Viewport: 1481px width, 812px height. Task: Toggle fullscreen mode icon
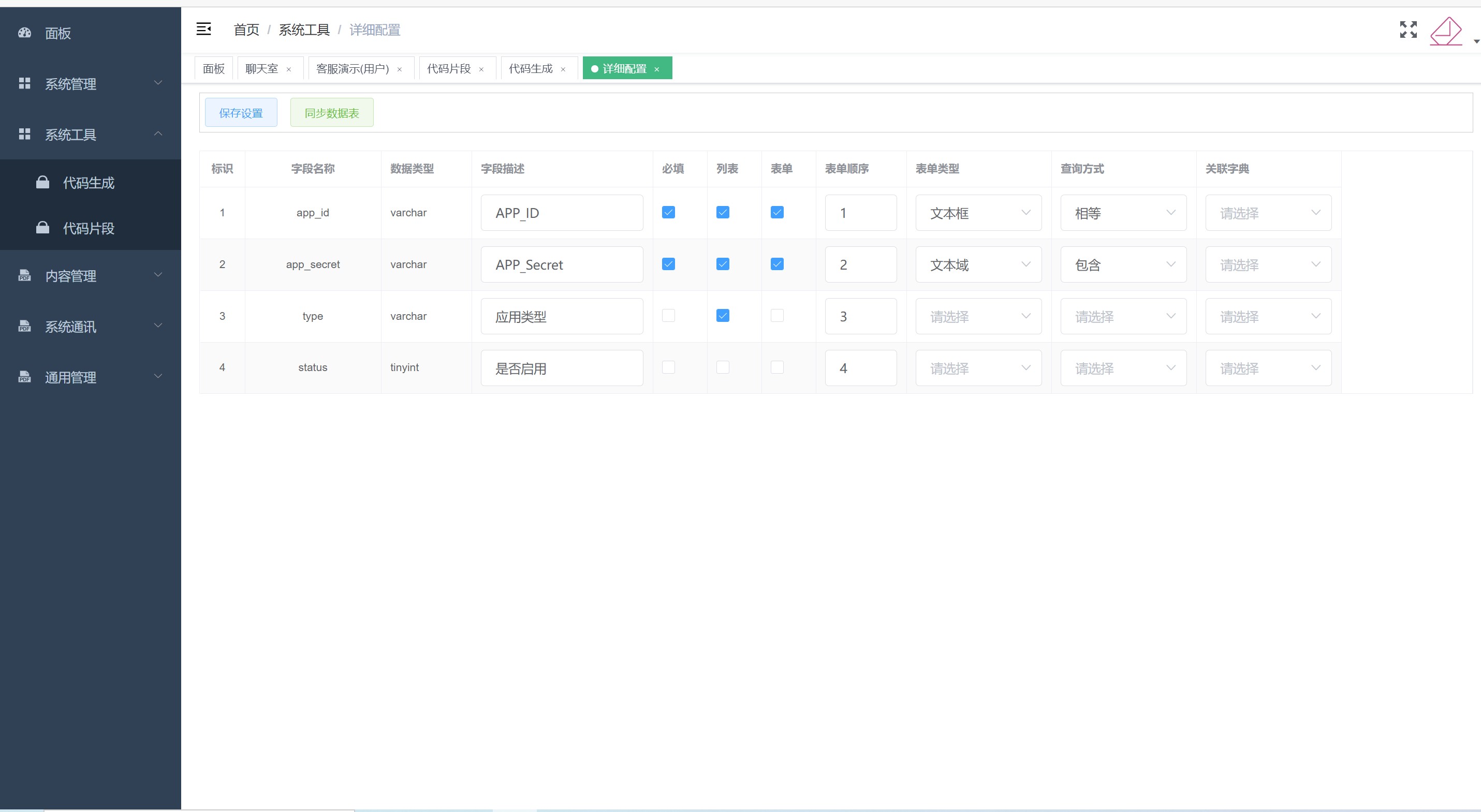coord(1408,29)
